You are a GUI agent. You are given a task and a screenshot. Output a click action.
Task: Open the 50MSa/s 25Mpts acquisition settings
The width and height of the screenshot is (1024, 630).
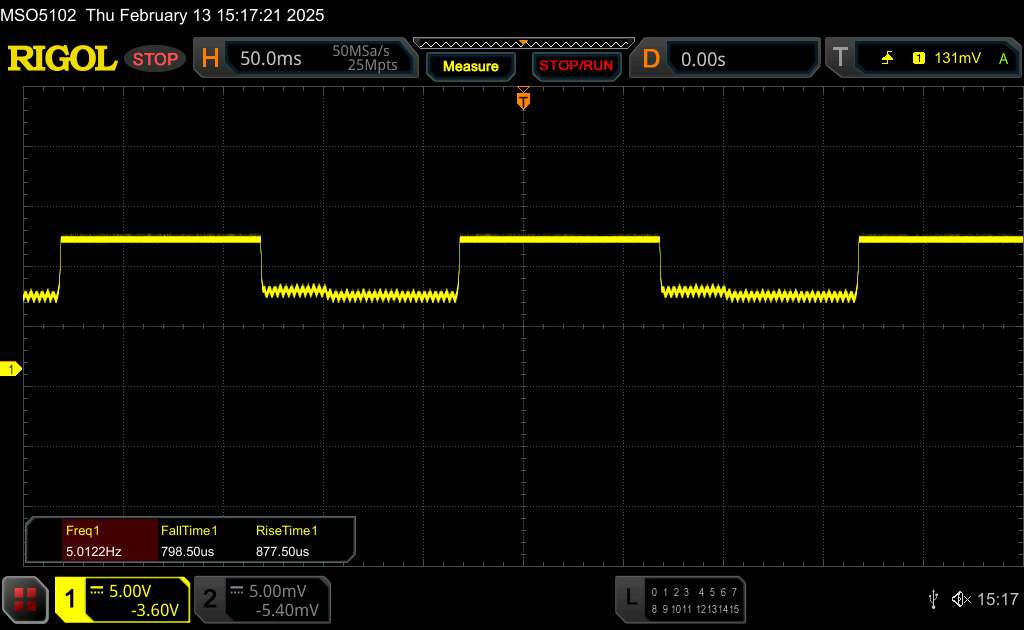point(365,59)
